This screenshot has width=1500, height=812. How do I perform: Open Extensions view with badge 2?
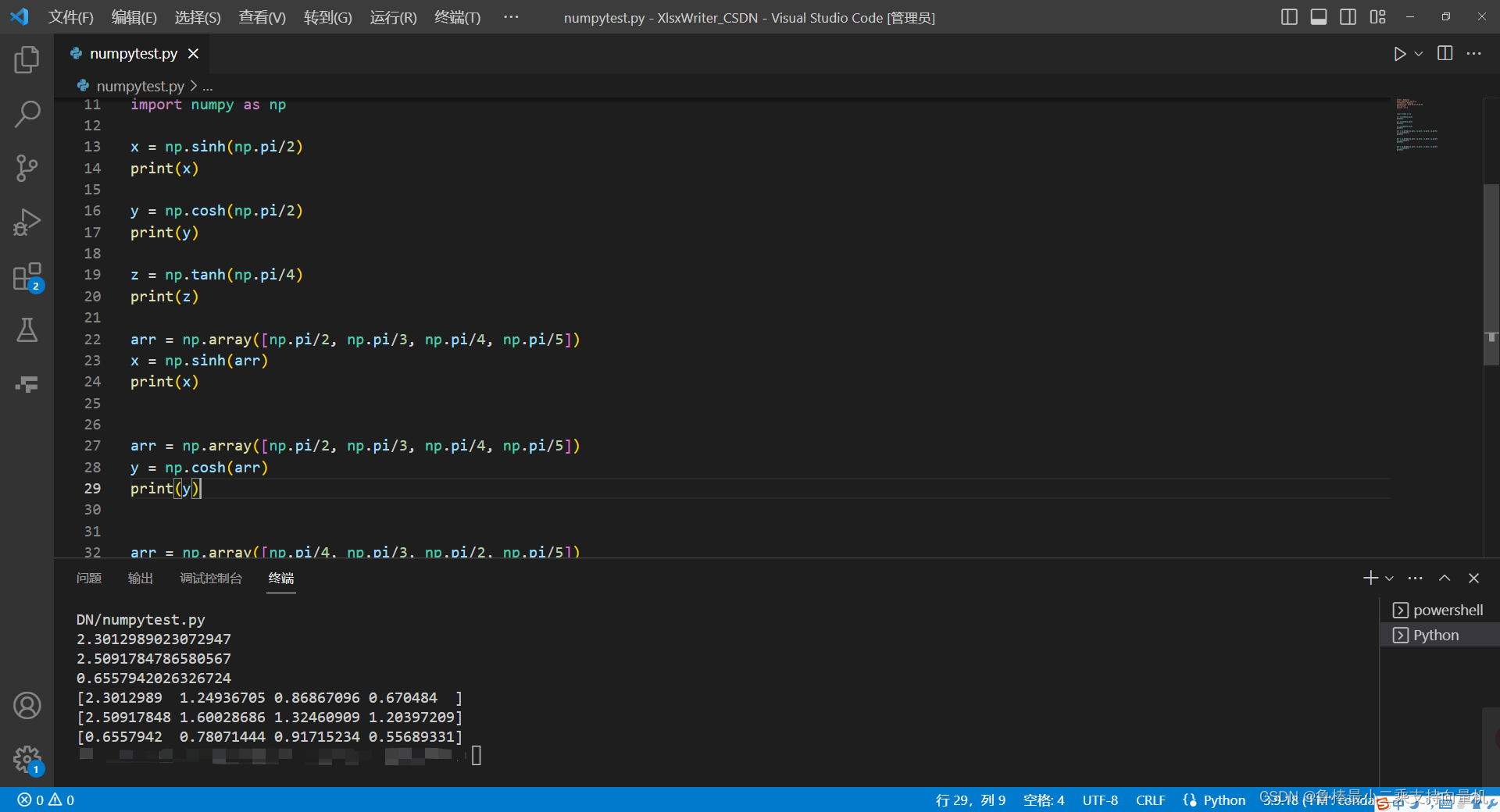(27, 276)
